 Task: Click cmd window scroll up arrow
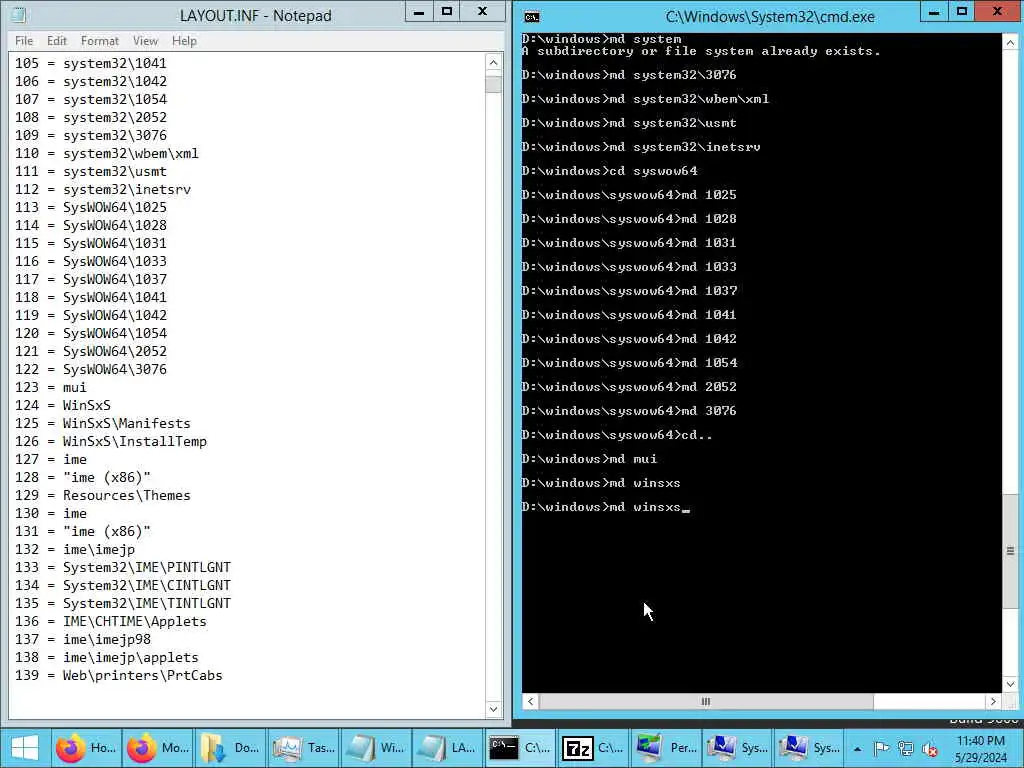click(1010, 42)
